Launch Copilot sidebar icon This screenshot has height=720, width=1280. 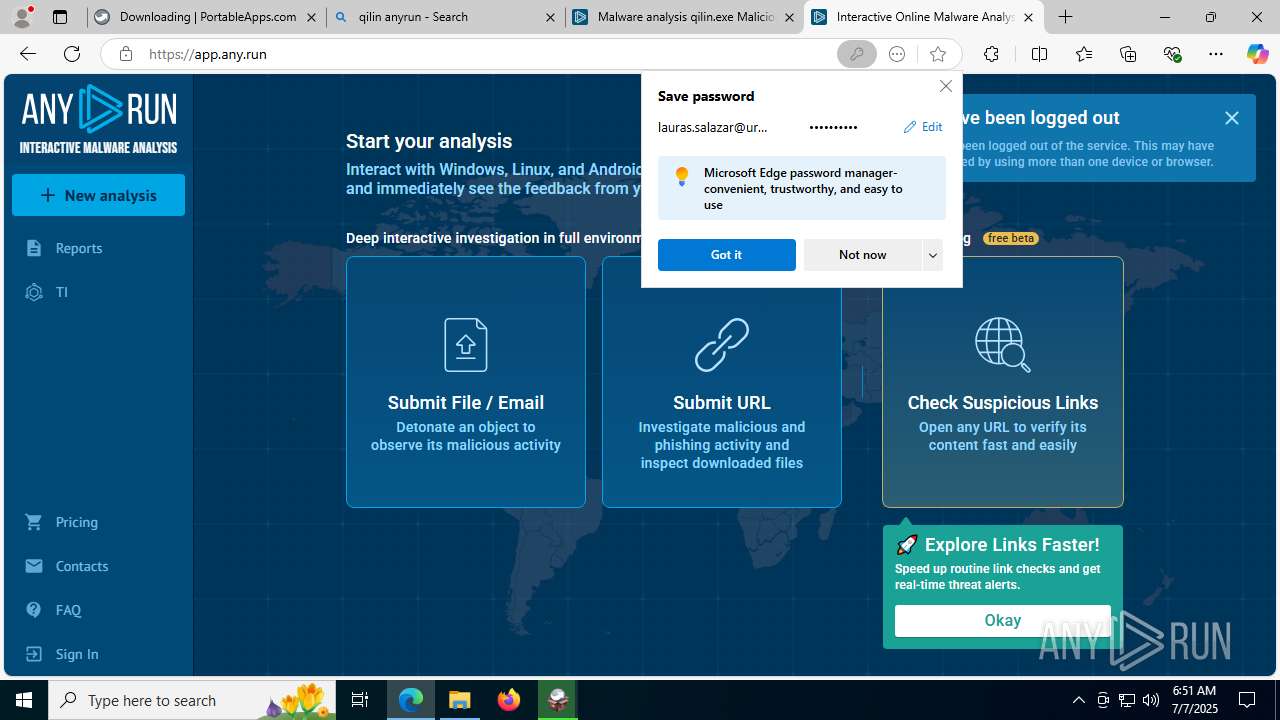(1257, 54)
